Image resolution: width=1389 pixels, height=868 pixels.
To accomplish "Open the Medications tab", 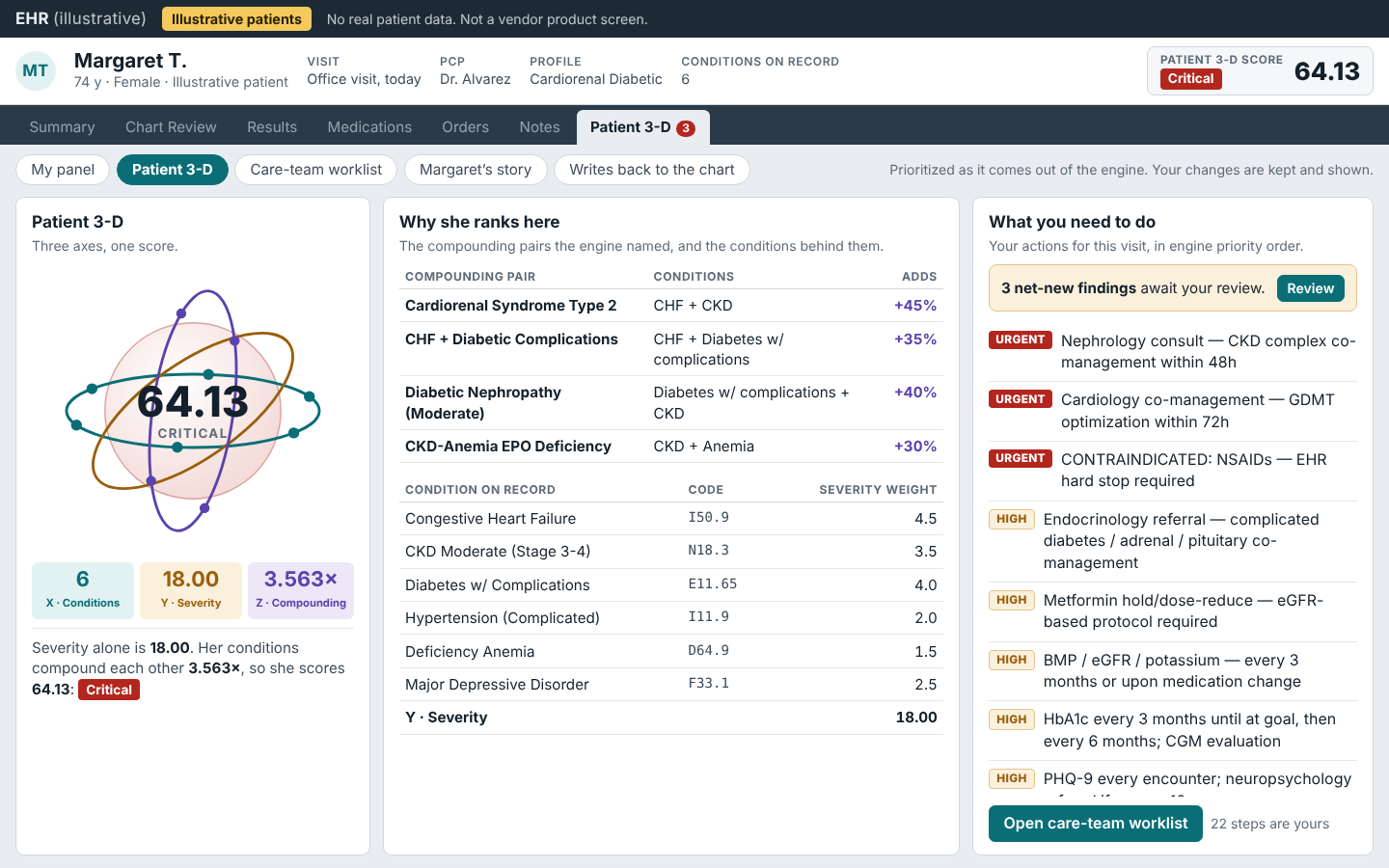I will click(369, 127).
